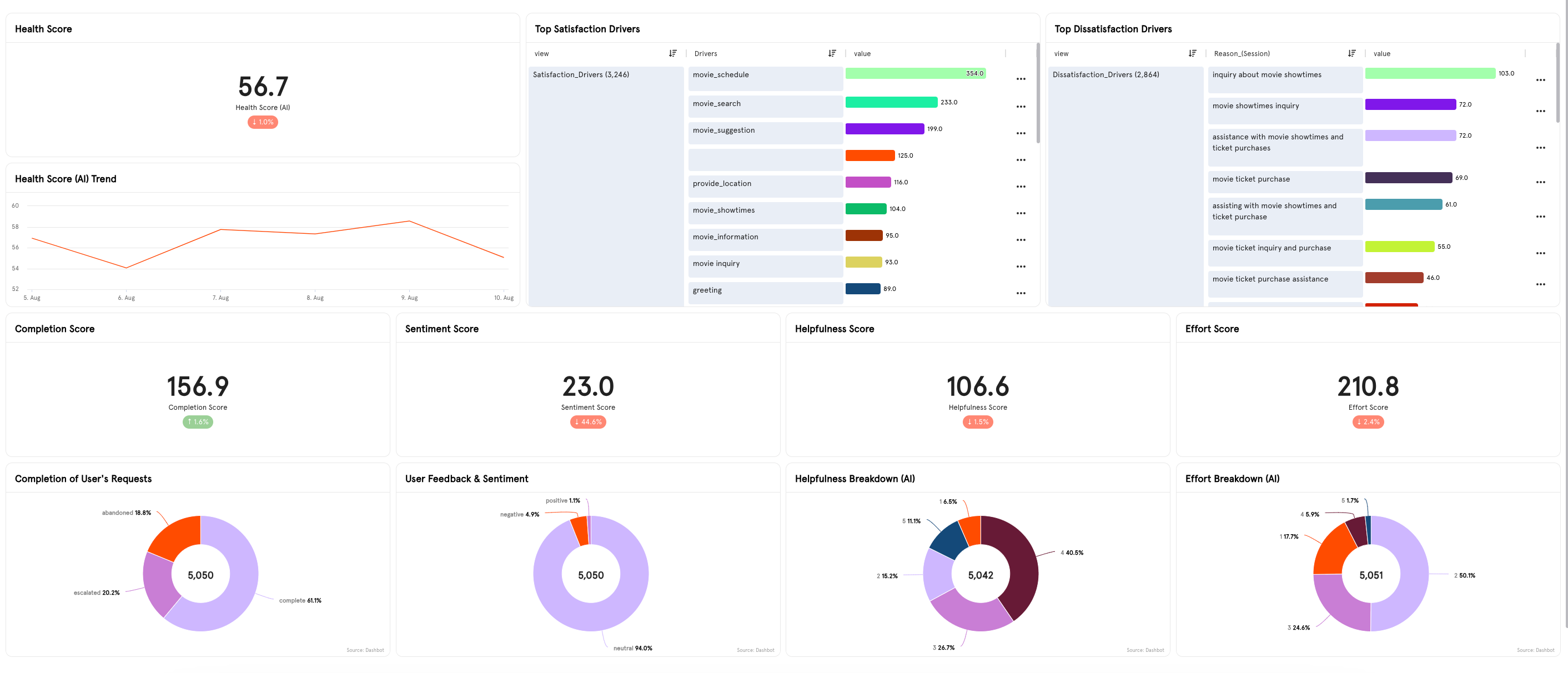
Task: Select the movie_schedule driver cell
Action: (765, 79)
